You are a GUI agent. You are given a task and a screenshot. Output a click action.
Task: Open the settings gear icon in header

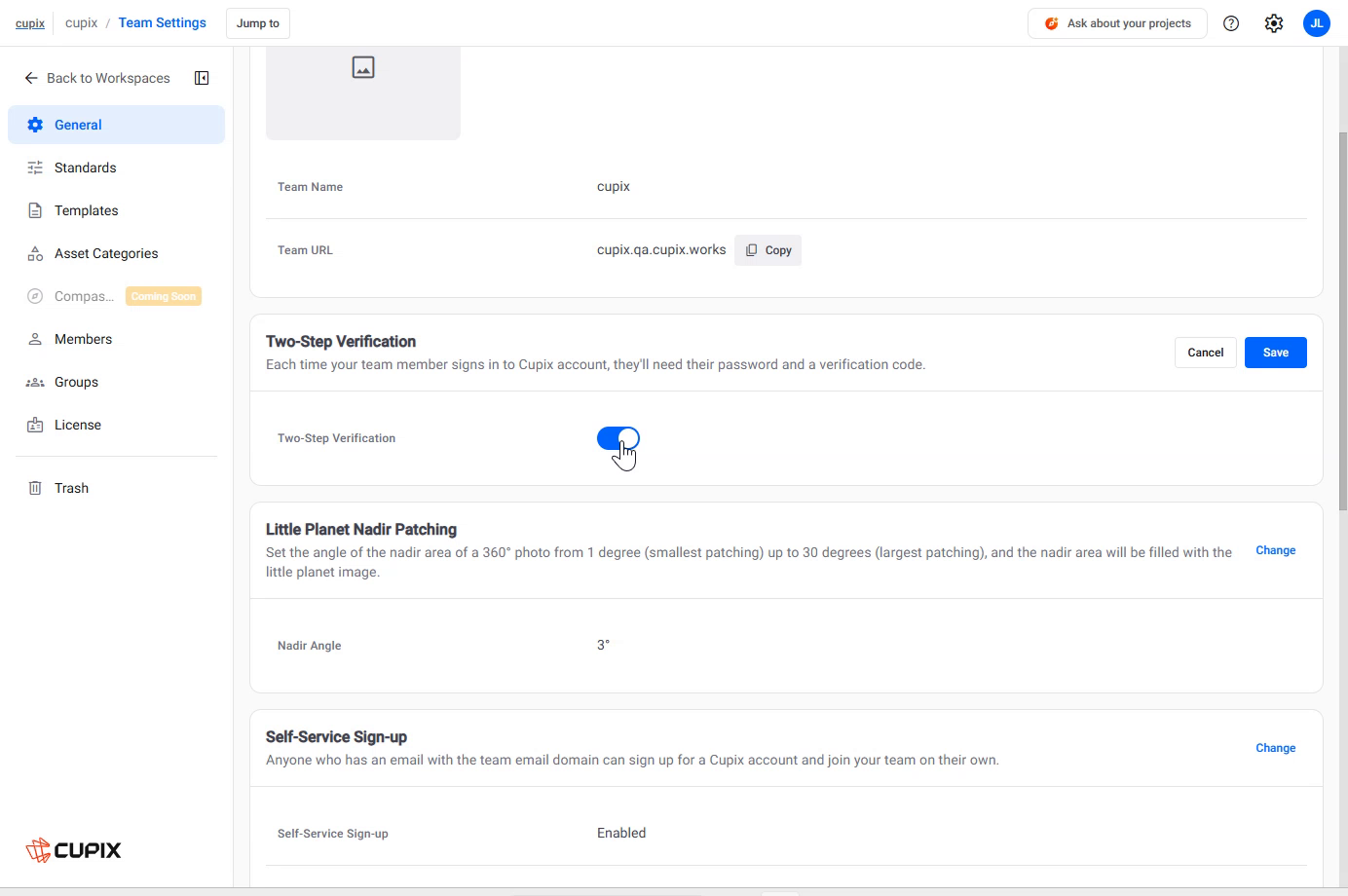pyautogui.click(x=1274, y=23)
